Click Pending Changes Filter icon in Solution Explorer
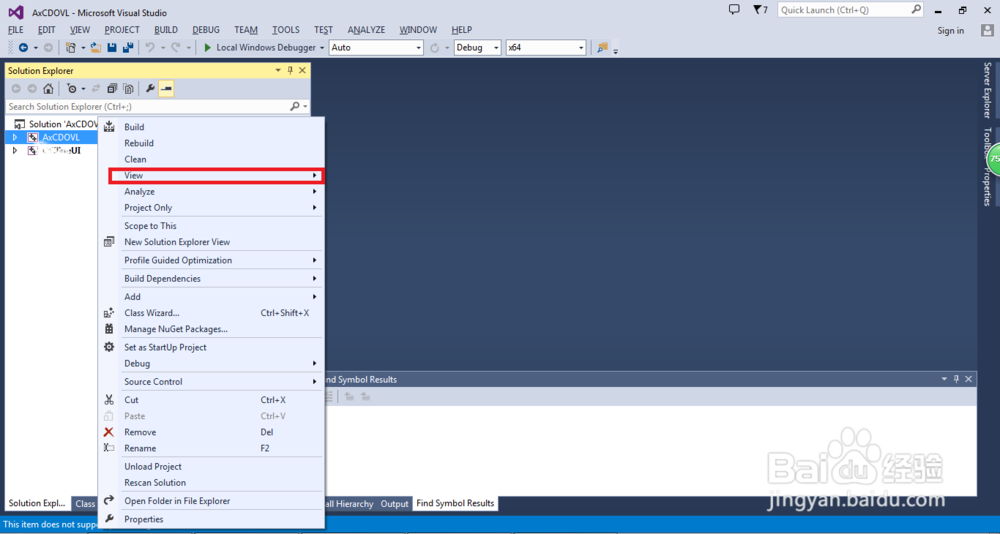This screenshot has height=534, width=1000. [72, 89]
